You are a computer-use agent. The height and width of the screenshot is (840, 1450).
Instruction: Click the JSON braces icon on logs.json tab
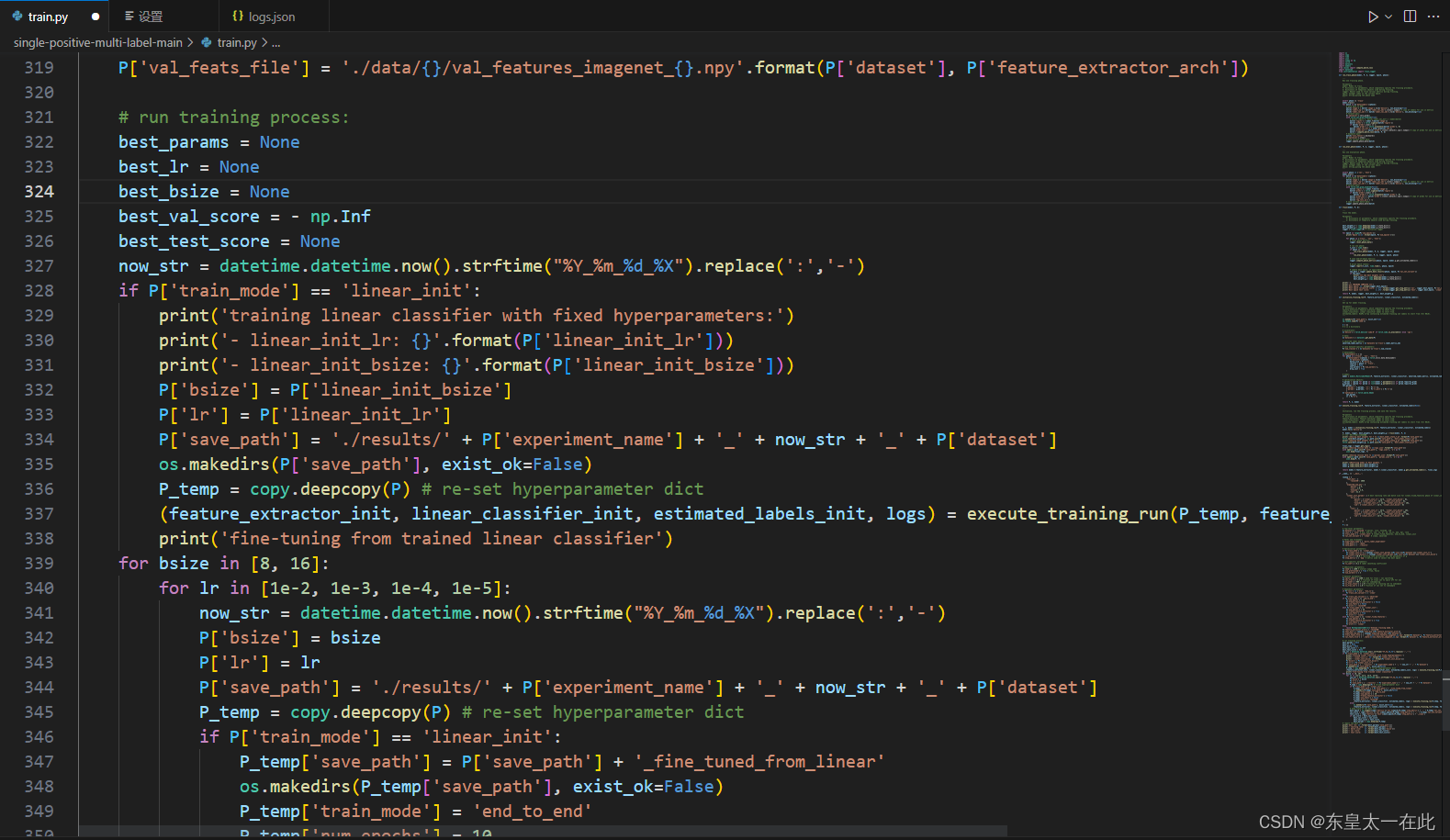pyautogui.click(x=238, y=17)
